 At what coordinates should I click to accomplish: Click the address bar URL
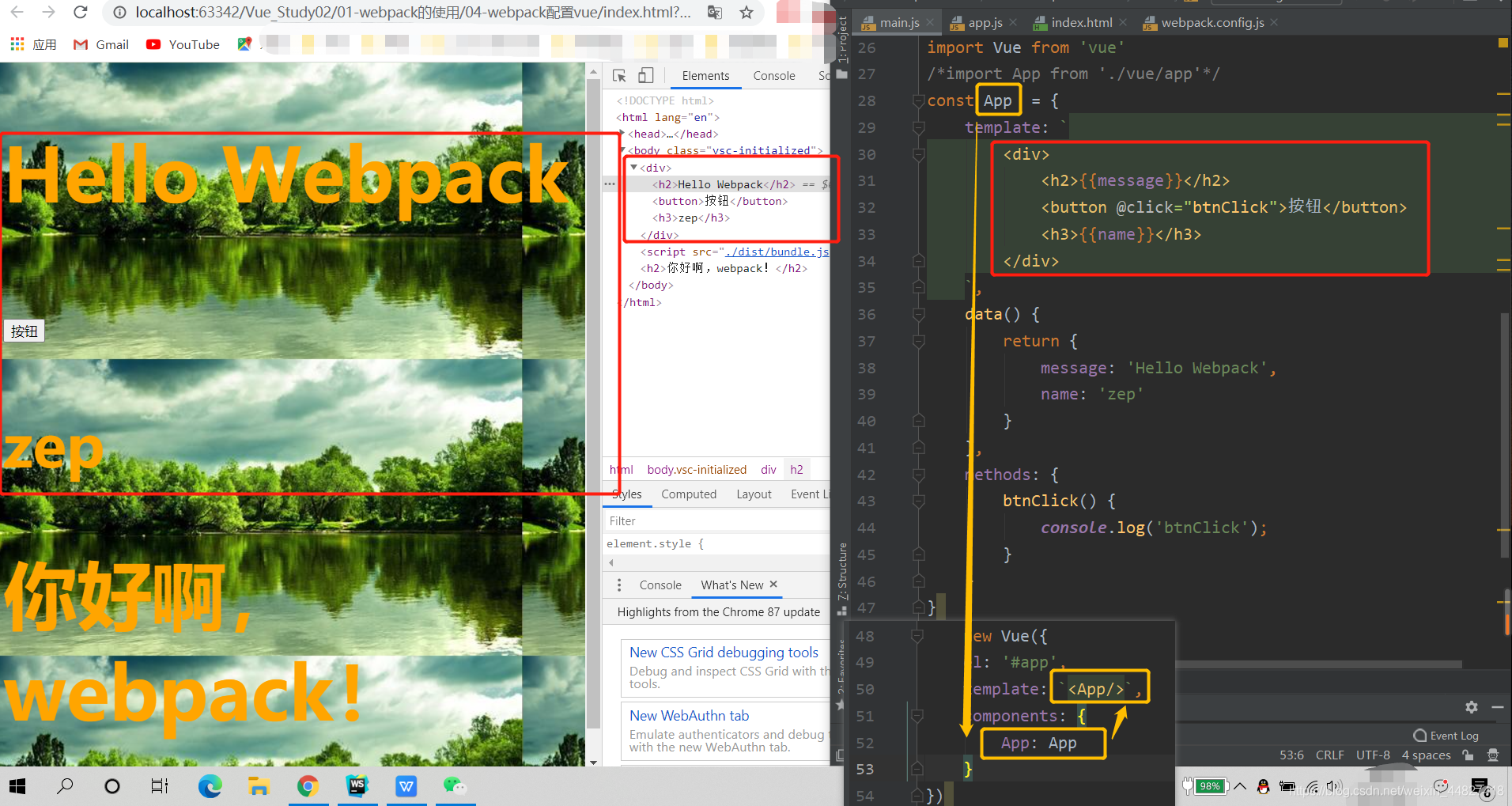(x=413, y=13)
